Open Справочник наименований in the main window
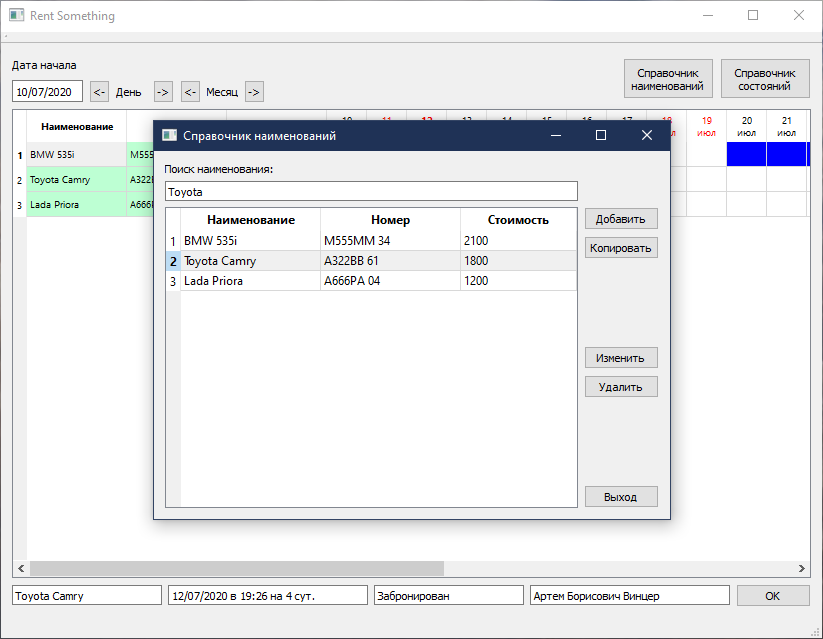823x639 pixels. coord(668,79)
